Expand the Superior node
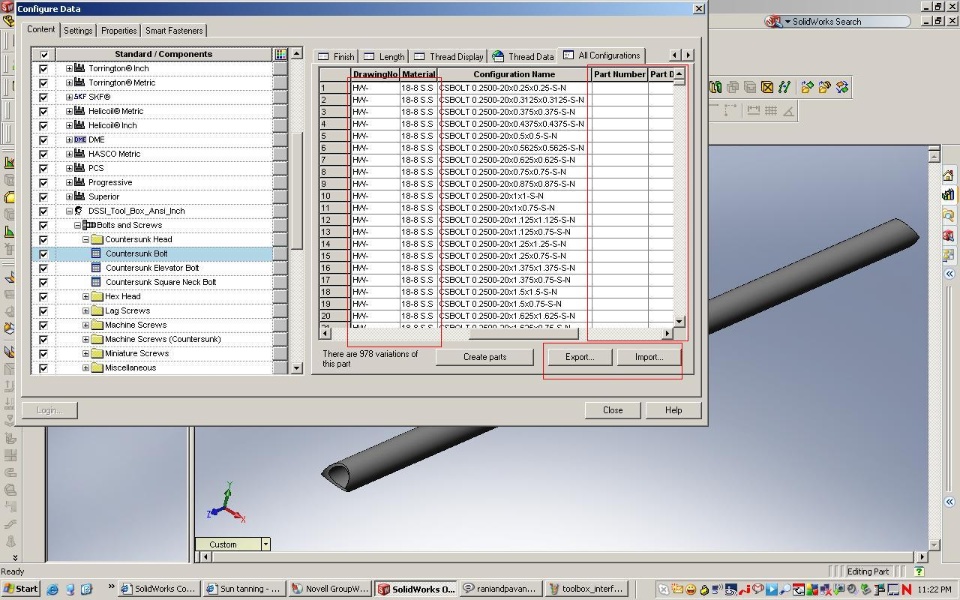 (x=69, y=197)
